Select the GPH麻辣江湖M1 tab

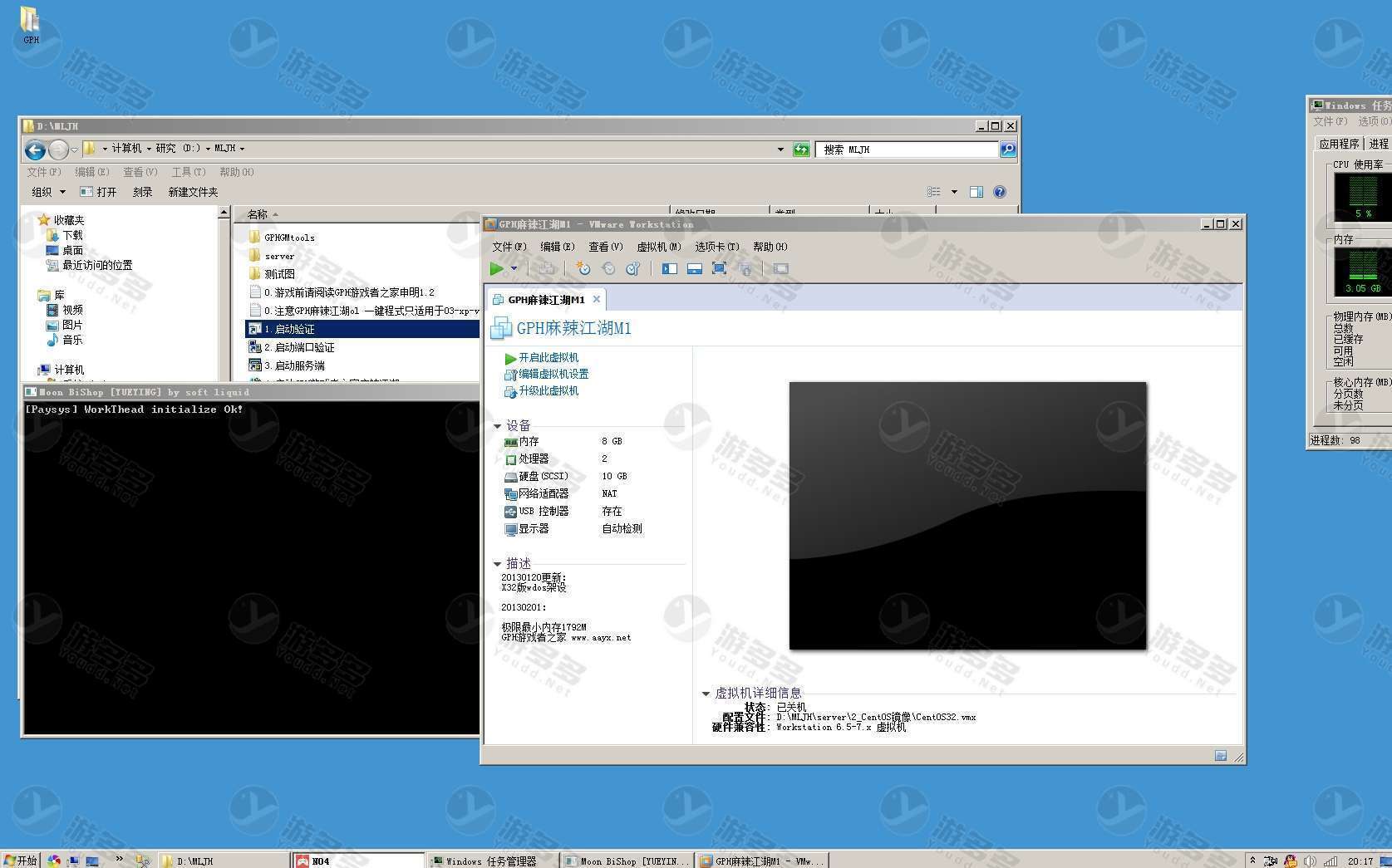tap(546, 300)
